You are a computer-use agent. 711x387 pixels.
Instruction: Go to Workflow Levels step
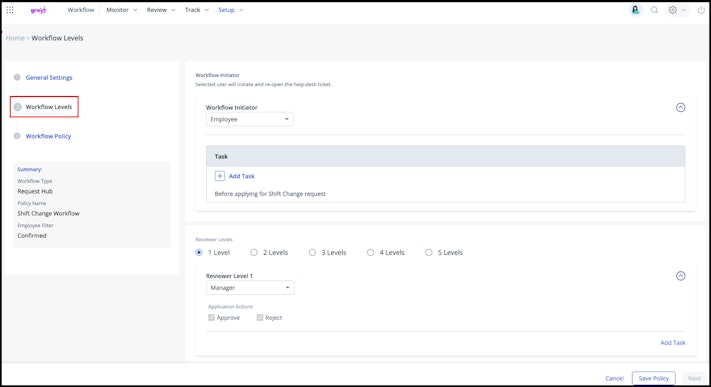pos(49,107)
